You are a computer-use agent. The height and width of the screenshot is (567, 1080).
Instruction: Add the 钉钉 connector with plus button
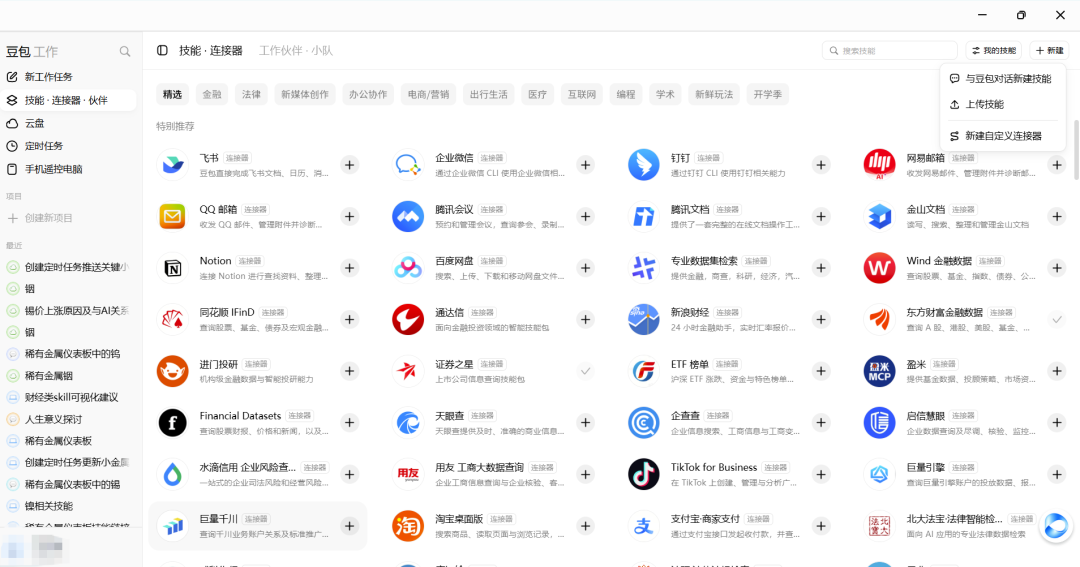821,165
